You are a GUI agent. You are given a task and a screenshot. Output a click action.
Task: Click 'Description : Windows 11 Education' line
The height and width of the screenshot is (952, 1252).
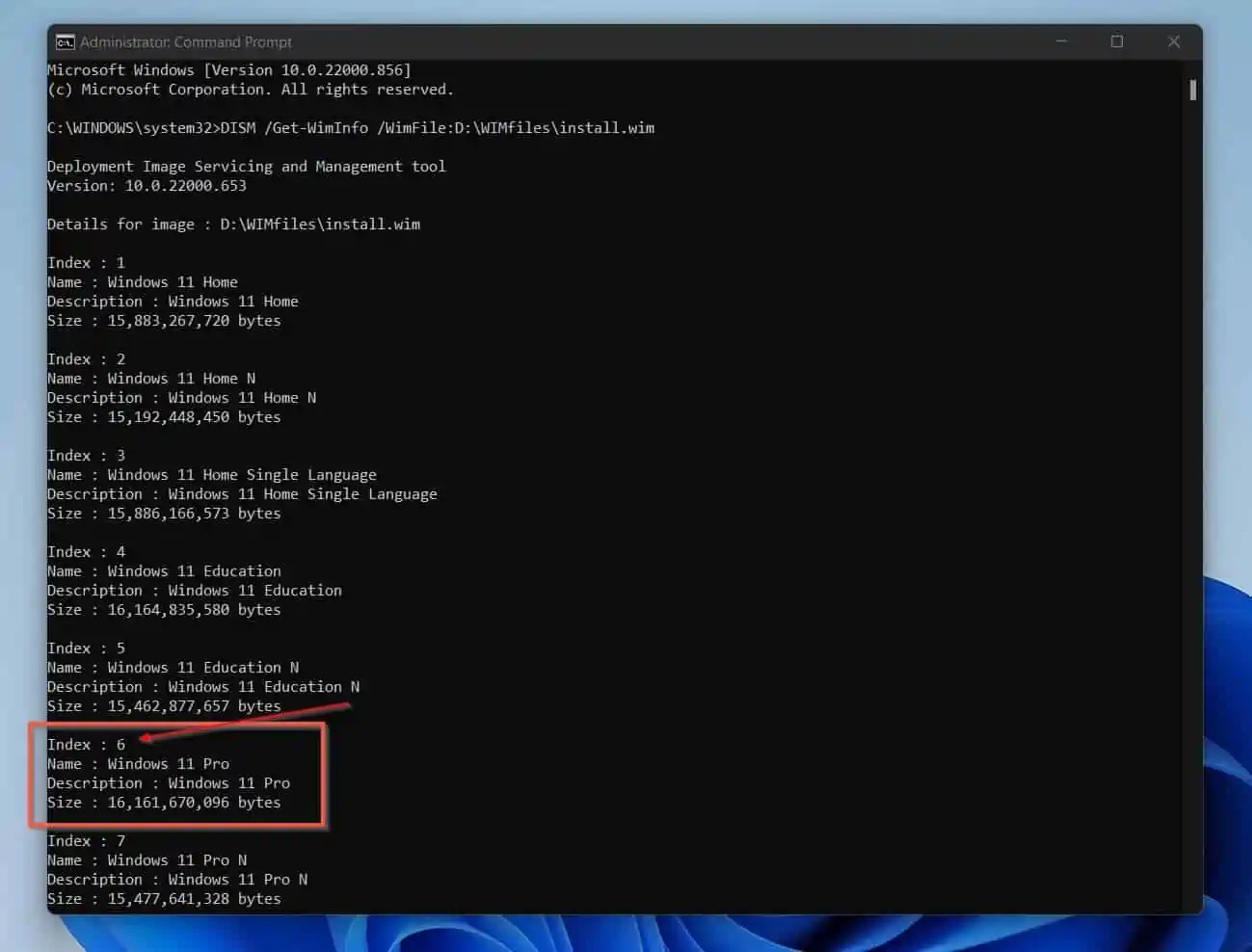pos(195,591)
